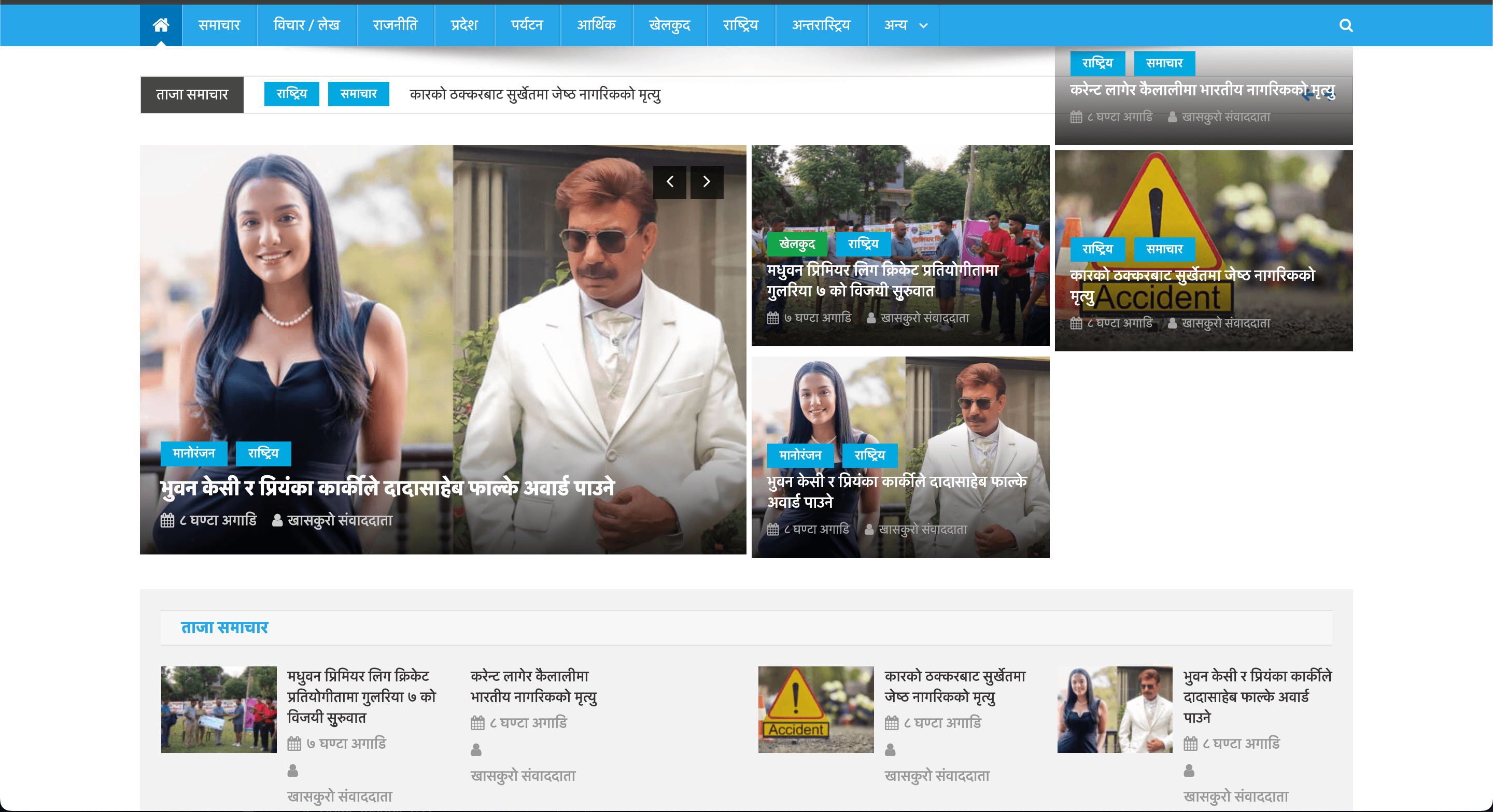The height and width of the screenshot is (812, 1493).
Task: Click राष्ट्रिय tag on main slider
Action: pyautogui.click(x=263, y=453)
